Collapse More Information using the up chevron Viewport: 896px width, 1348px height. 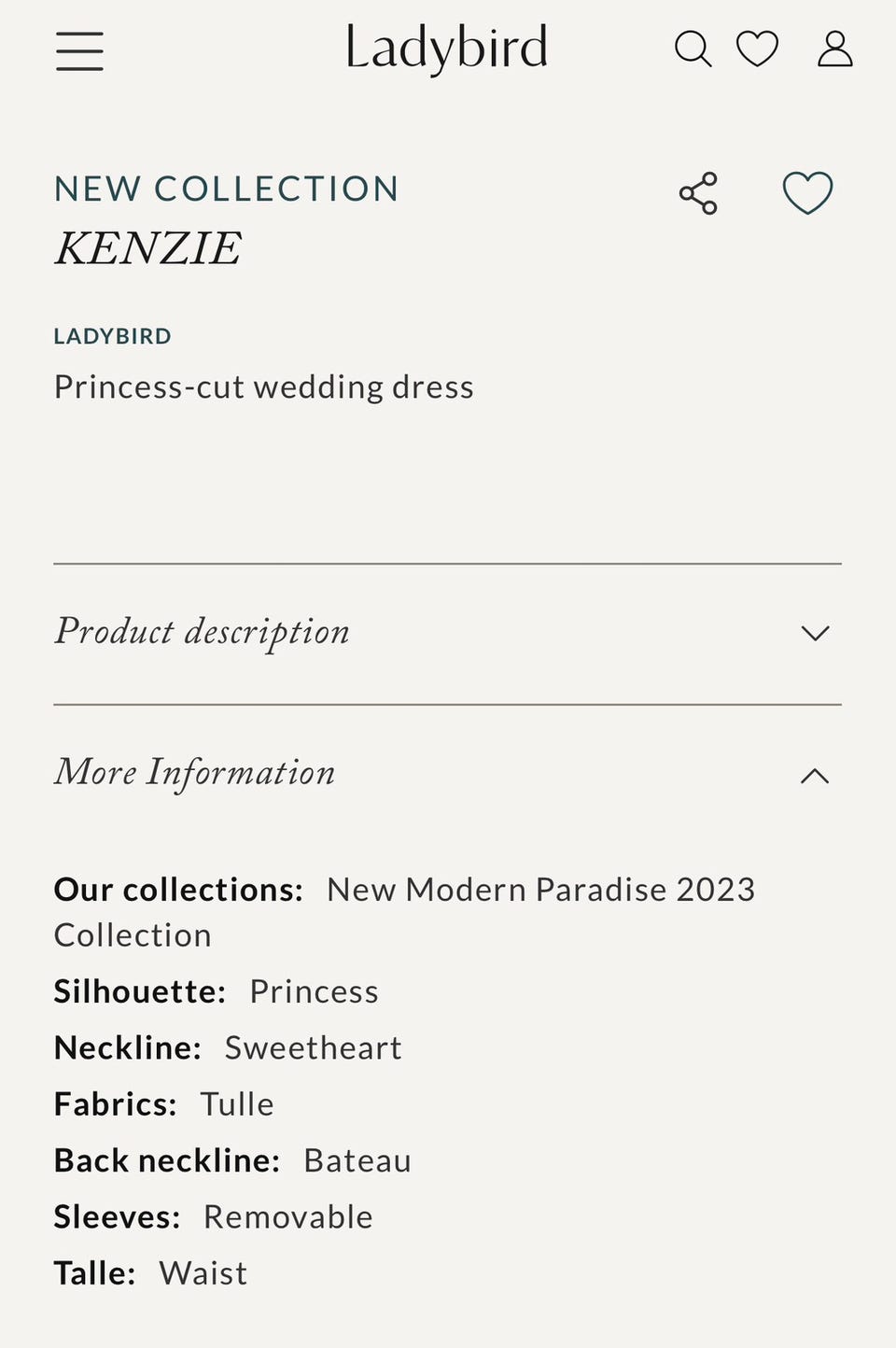click(x=815, y=775)
